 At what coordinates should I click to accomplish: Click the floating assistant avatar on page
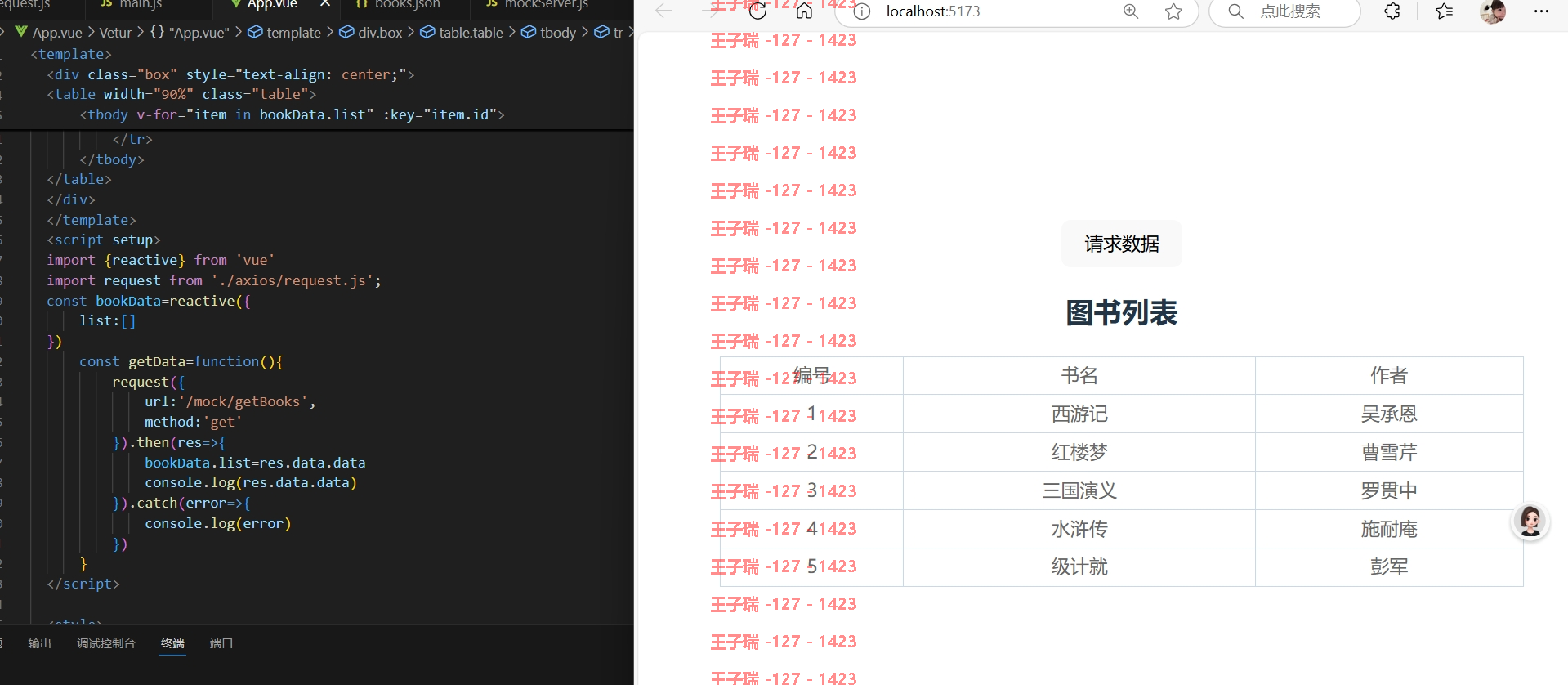tap(1530, 521)
